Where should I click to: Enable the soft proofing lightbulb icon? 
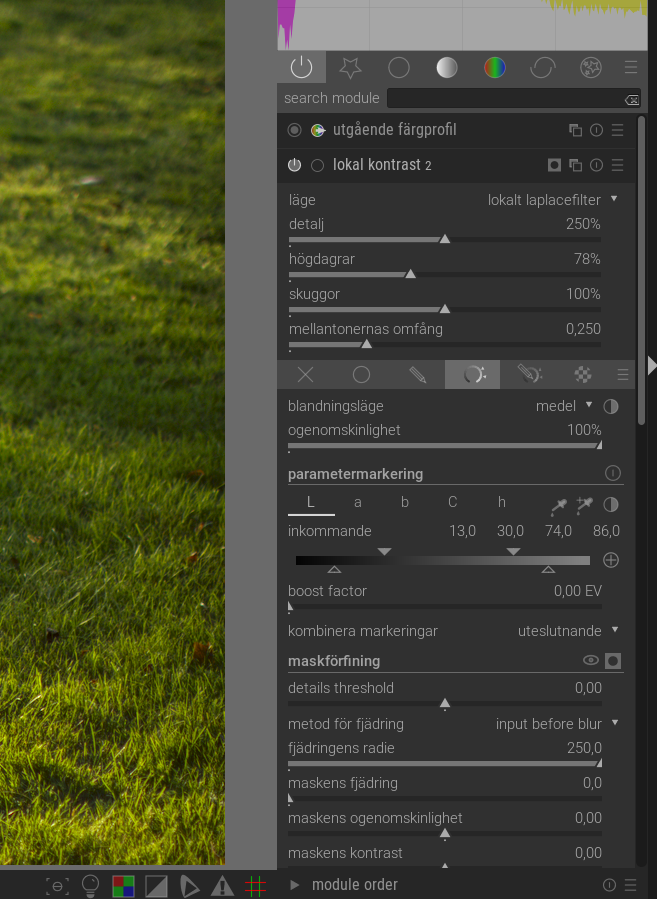click(x=91, y=885)
